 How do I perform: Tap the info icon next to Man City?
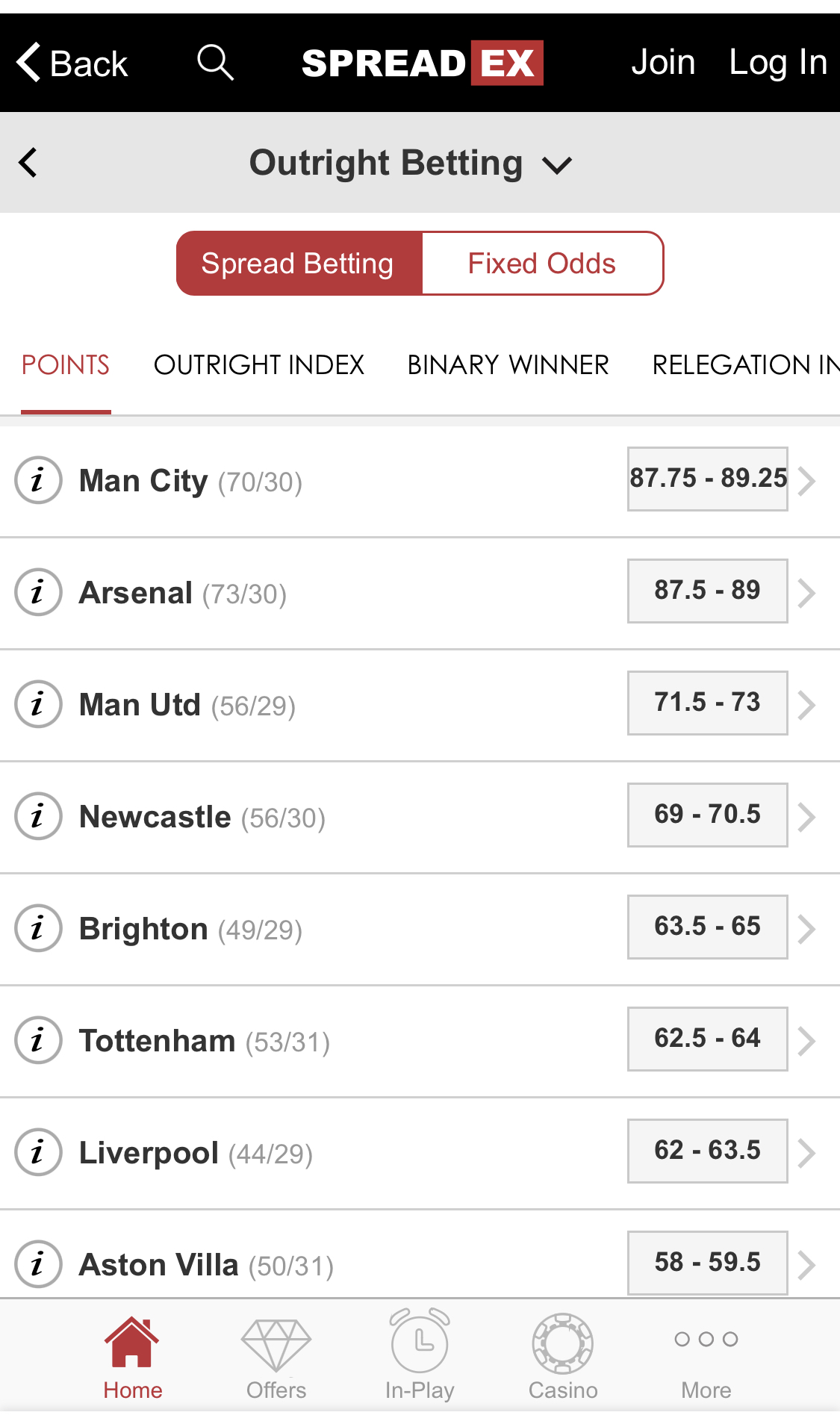click(38, 480)
